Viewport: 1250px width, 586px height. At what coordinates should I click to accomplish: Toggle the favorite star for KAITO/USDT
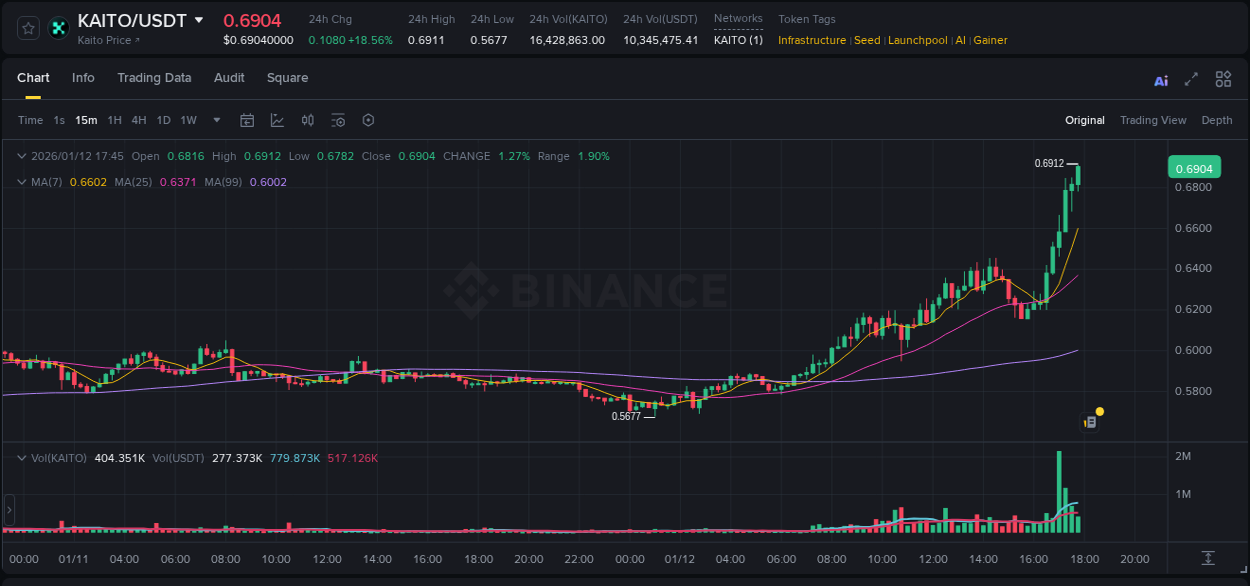pyautogui.click(x=27, y=28)
